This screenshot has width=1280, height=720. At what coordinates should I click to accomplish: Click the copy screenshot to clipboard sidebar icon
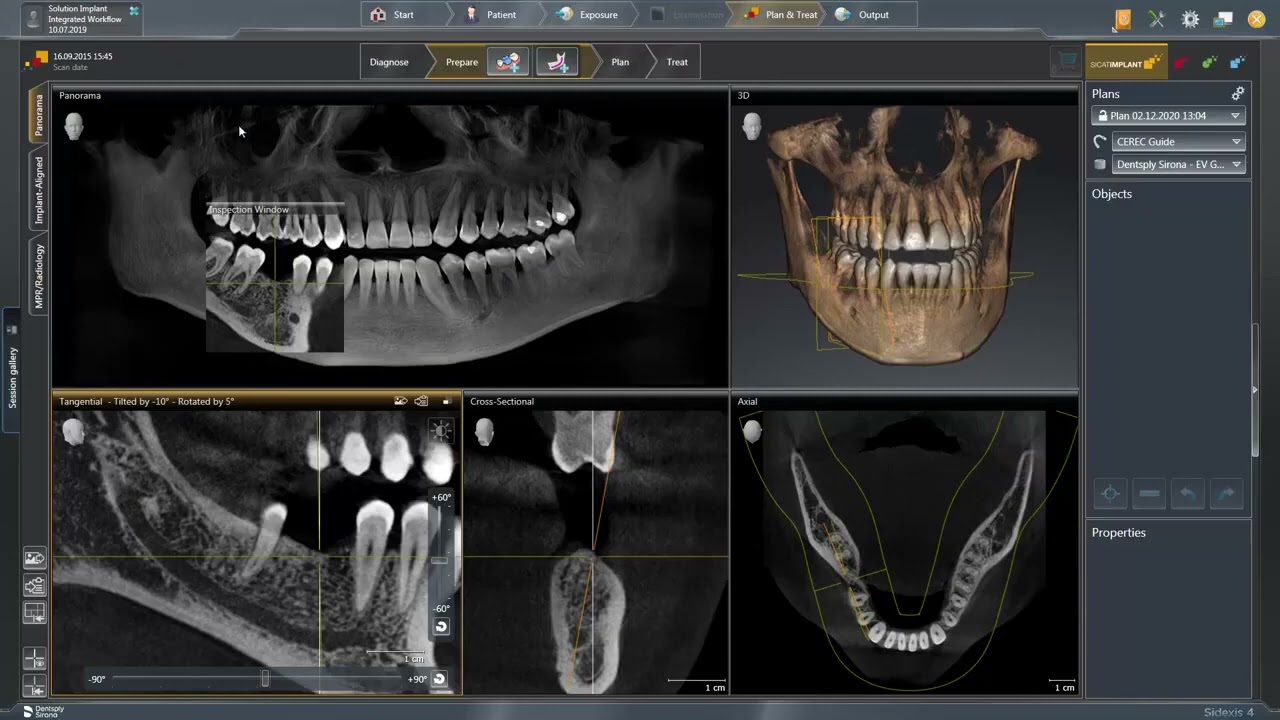click(34, 585)
